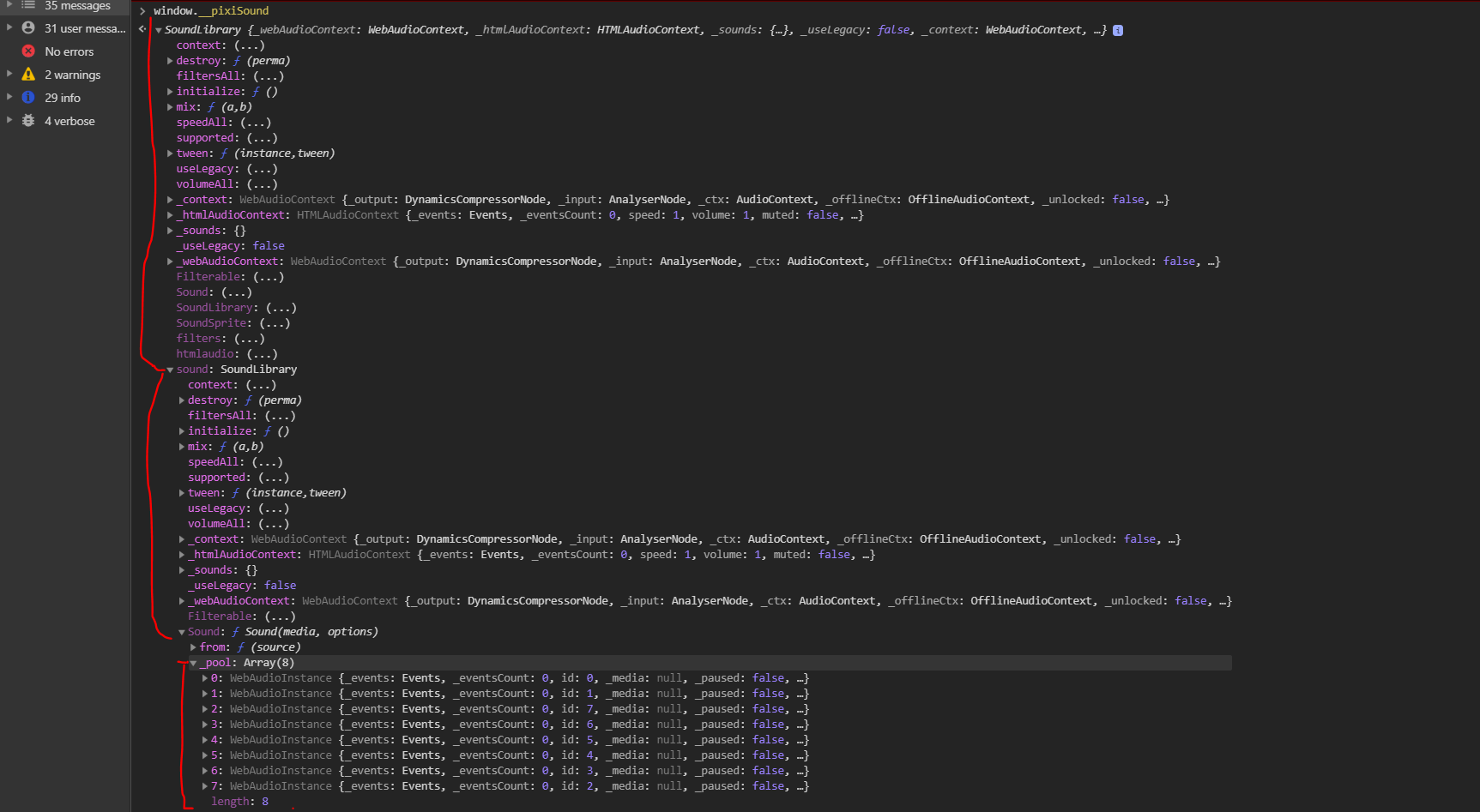Click the yellow warning triangle icon
Screen dimensions: 1480x812
[x=28, y=74]
